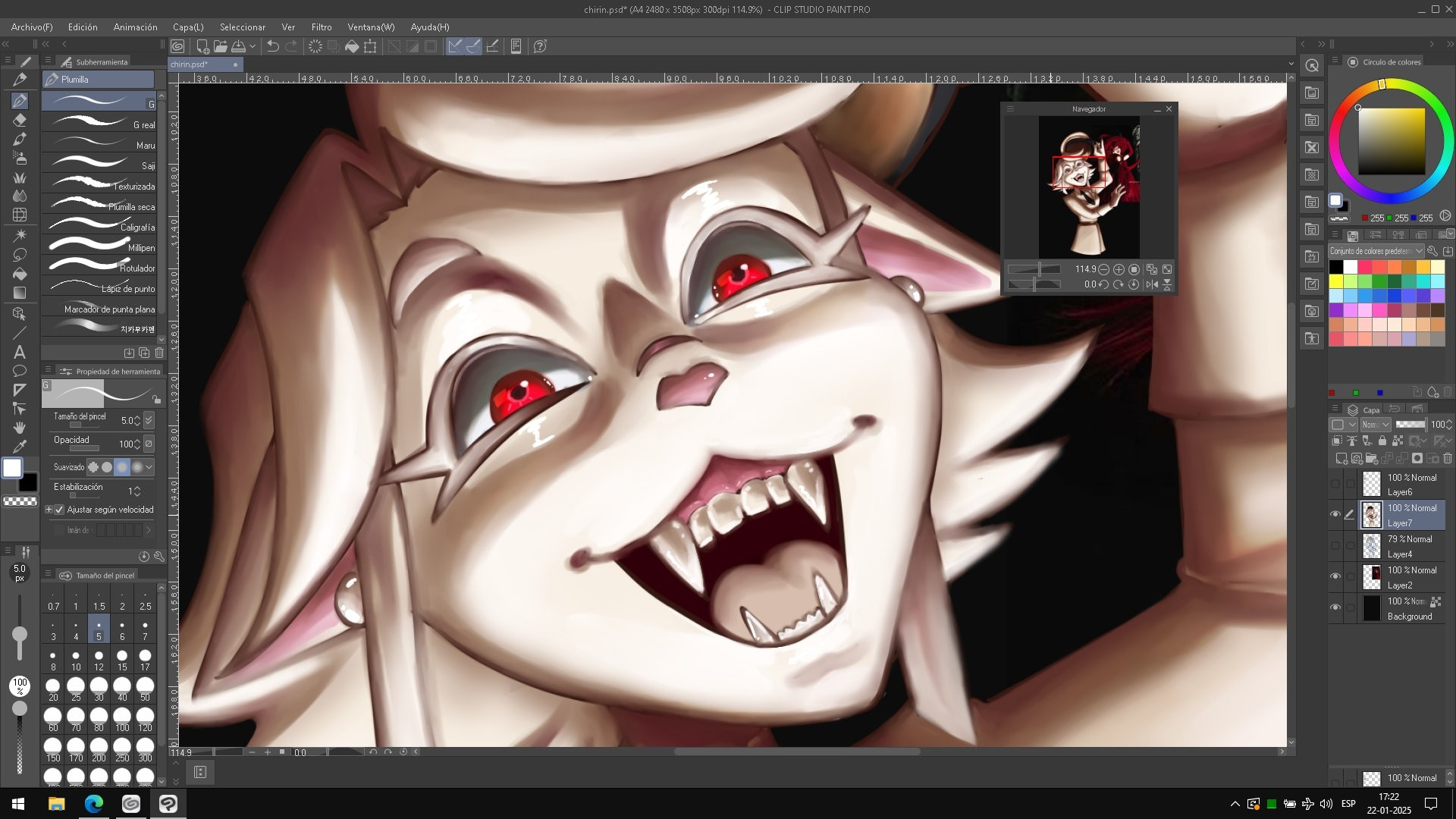Select the Eraser tool in the toolbox
The width and height of the screenshot is (1456, 819).
[x=20, y=120]
